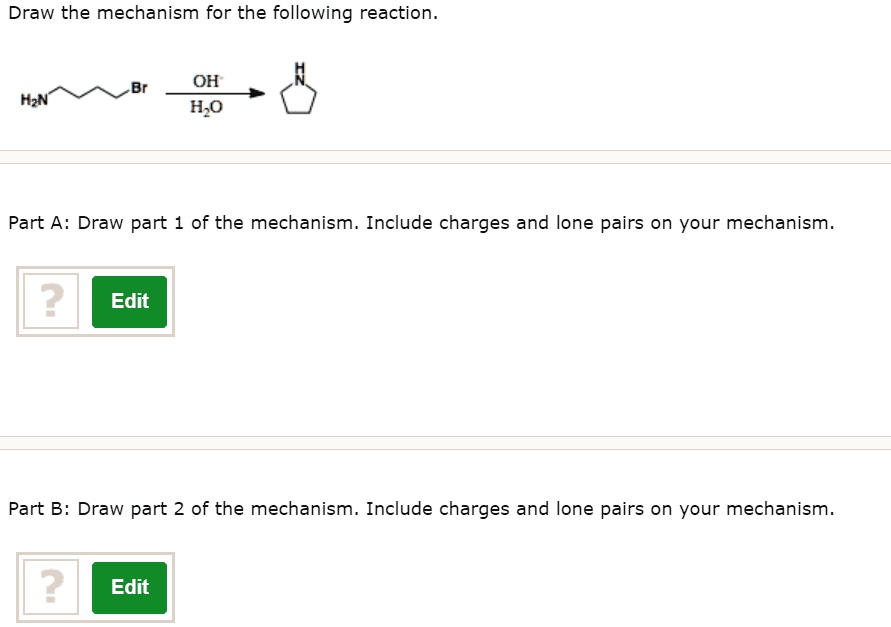Click the H₂O solvent label below the arrow
This screenshot has width=891, height=627.
[x=204, y=108]
